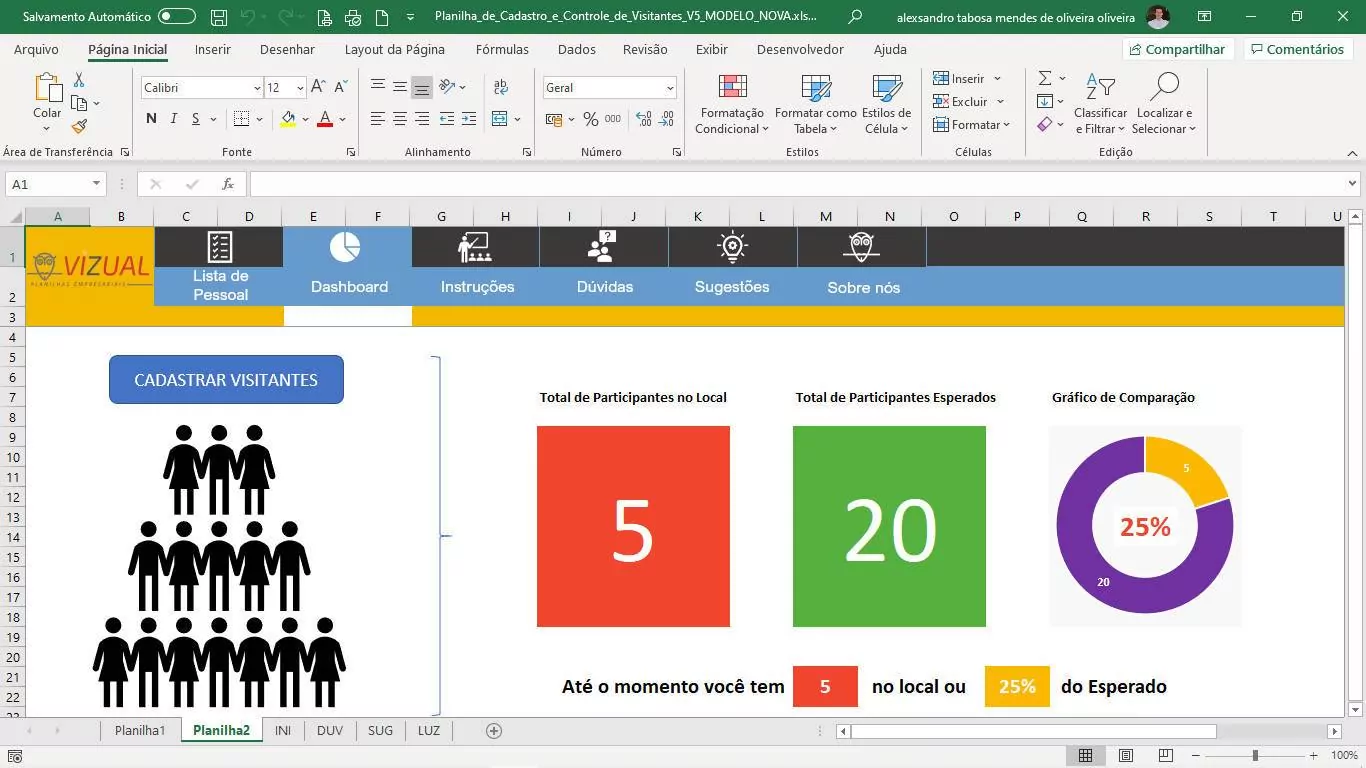Screen dimensions: 1366x768
Task: Switch to Page Layout view icon
Action: (x=1126, y=756)
